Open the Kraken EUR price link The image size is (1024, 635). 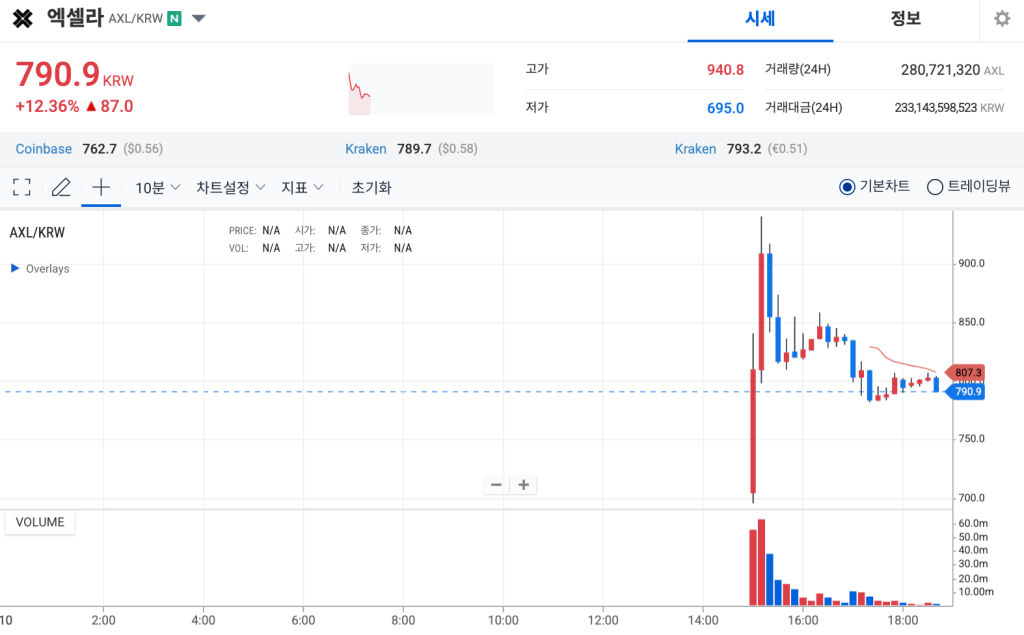pyautogui.click(x=696, y=149)
